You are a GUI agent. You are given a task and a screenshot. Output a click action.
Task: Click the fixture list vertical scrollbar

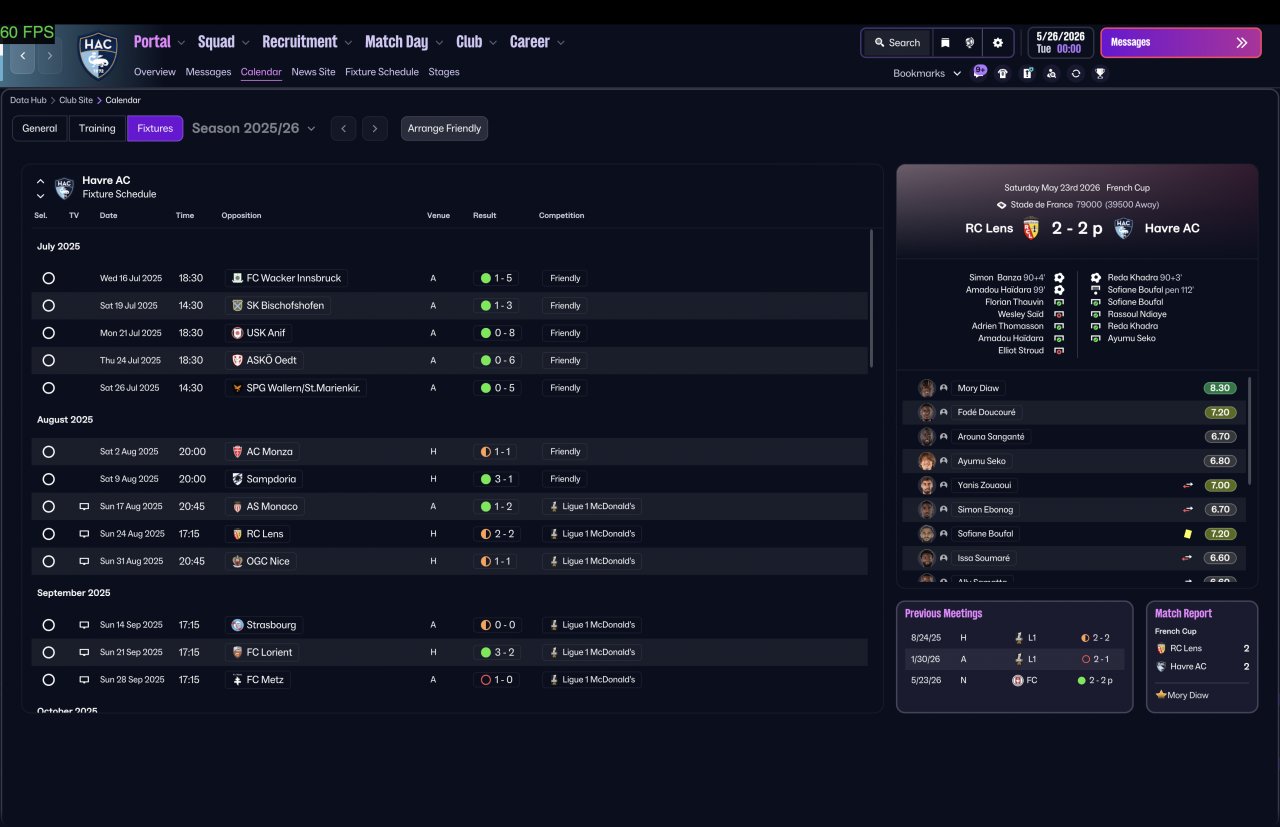coord(872,298)
